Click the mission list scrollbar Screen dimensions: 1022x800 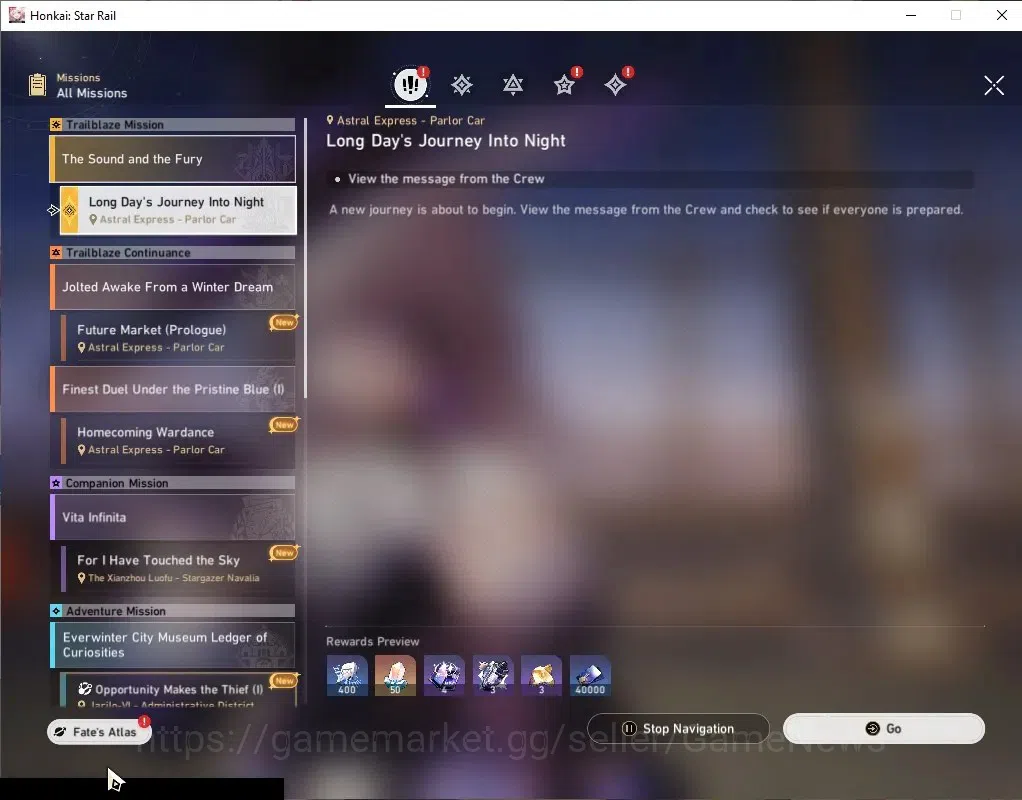click(x=305, y=258)
